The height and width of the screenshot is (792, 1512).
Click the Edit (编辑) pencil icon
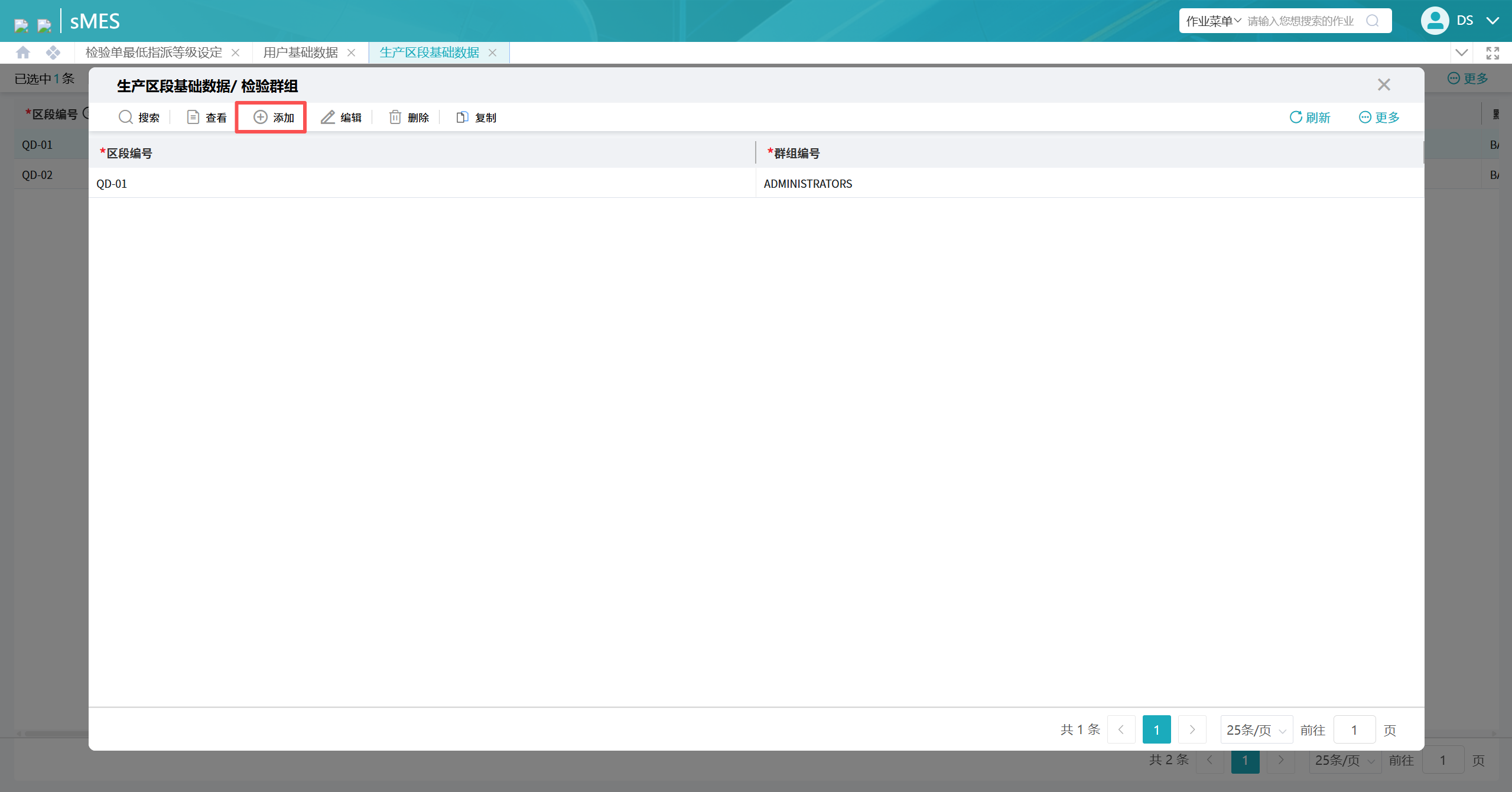(327, 117)
